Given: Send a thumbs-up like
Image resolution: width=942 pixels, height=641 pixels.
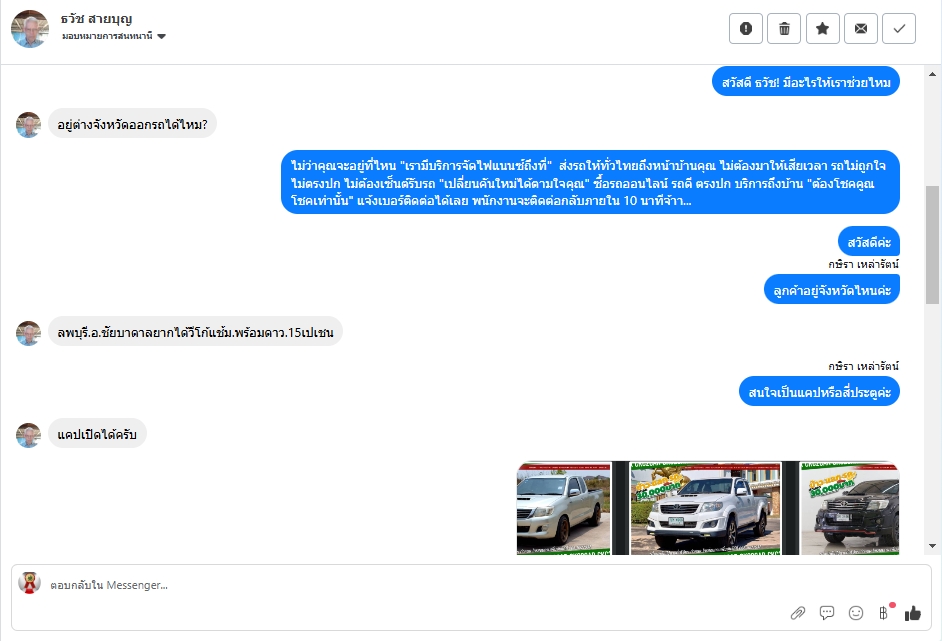Looking at the screenshot, I should [913, 613].
